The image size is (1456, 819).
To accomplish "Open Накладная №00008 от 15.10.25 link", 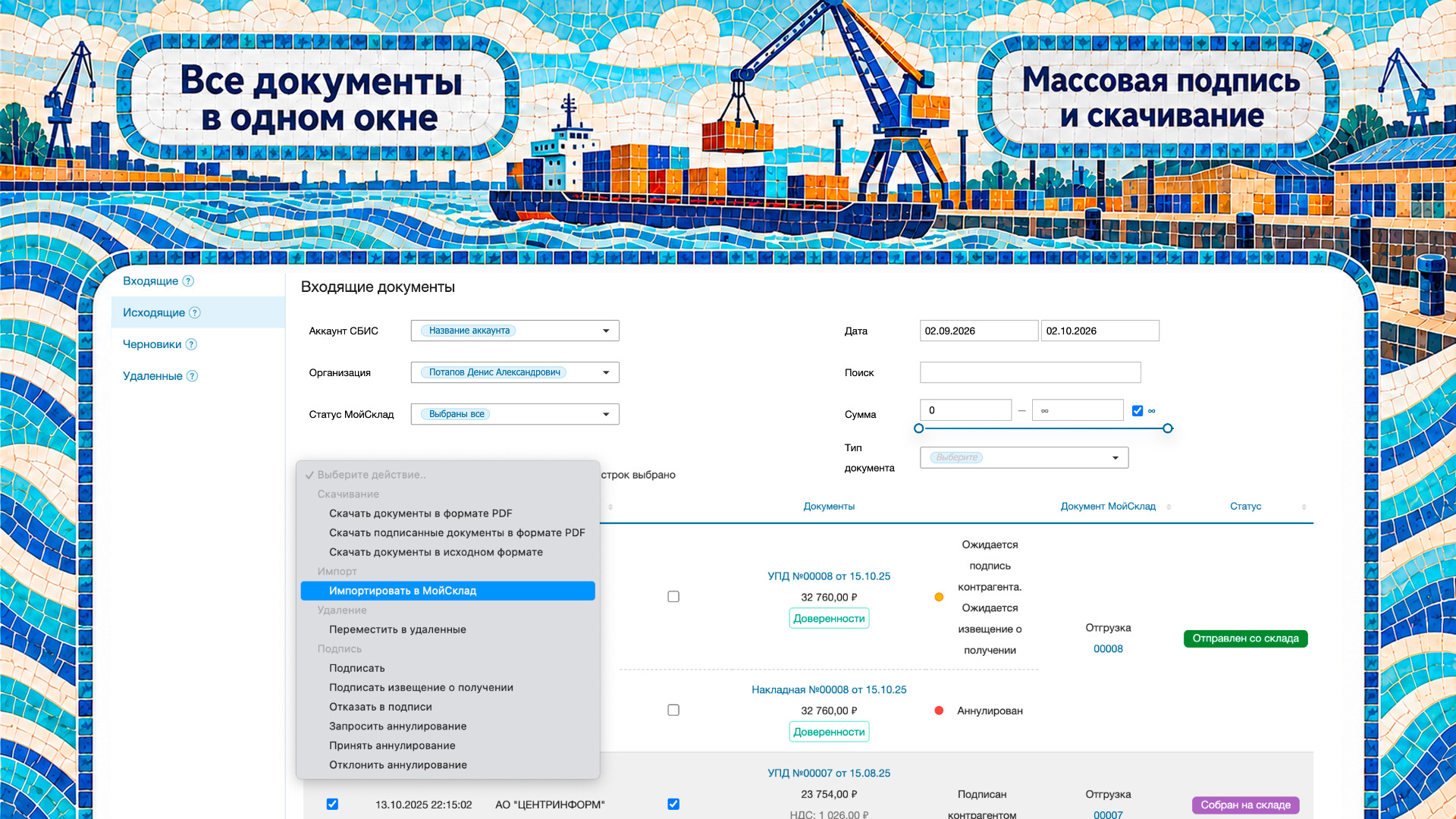I will (829, 690).
